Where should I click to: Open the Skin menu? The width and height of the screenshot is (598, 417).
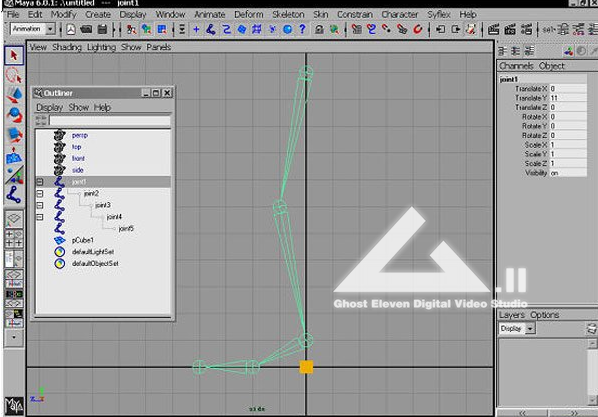pyautogui.click(x=320, y=14)
